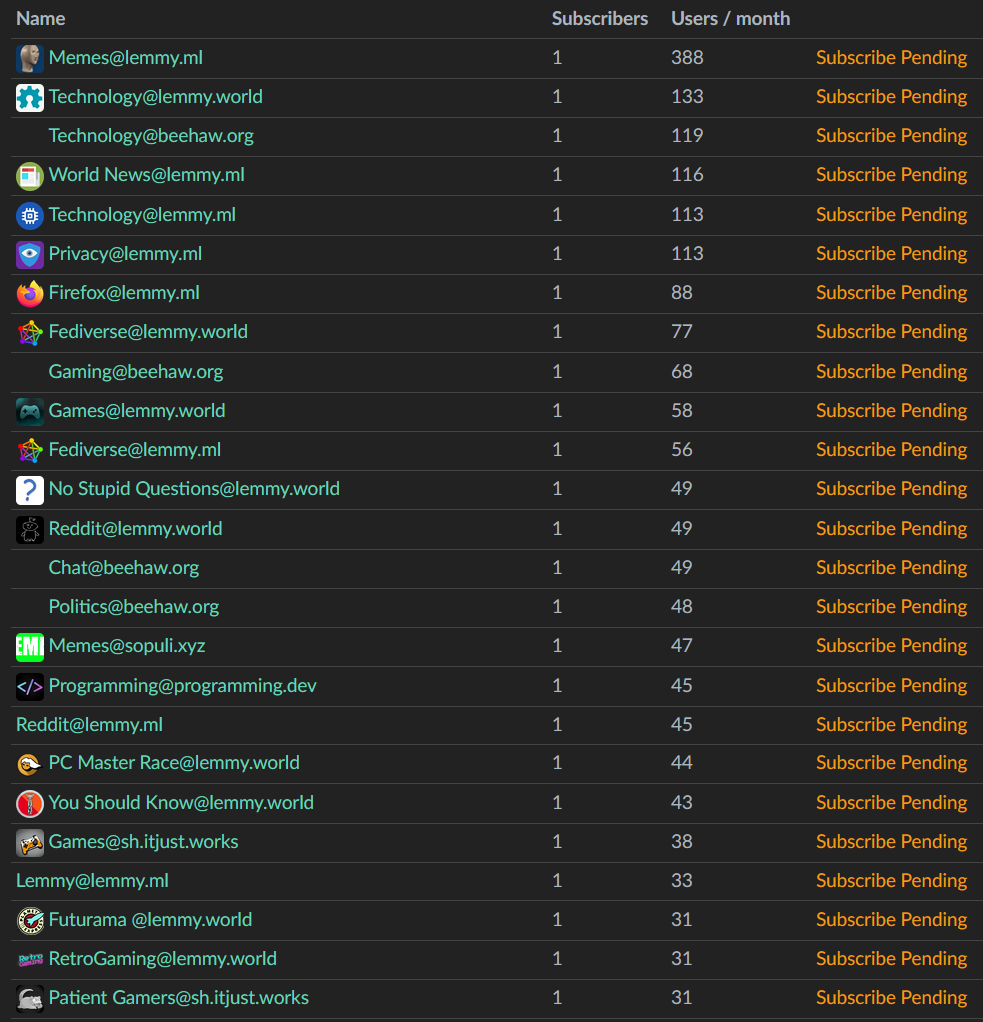Open Privacy@lemmy.ml community link
This screenshot has height=1022, width=983.
pyautogui.click(x=125, y=254)
